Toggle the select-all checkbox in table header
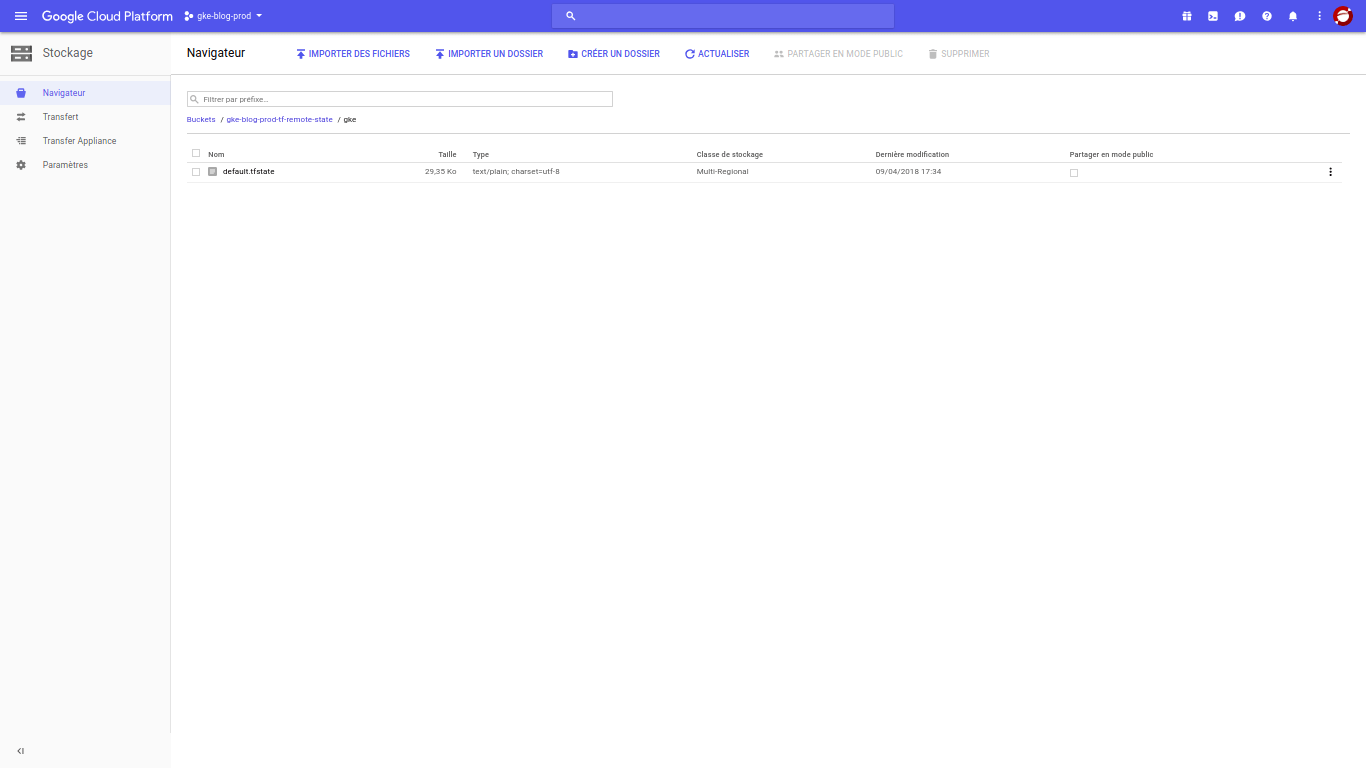 pos(196,154)
